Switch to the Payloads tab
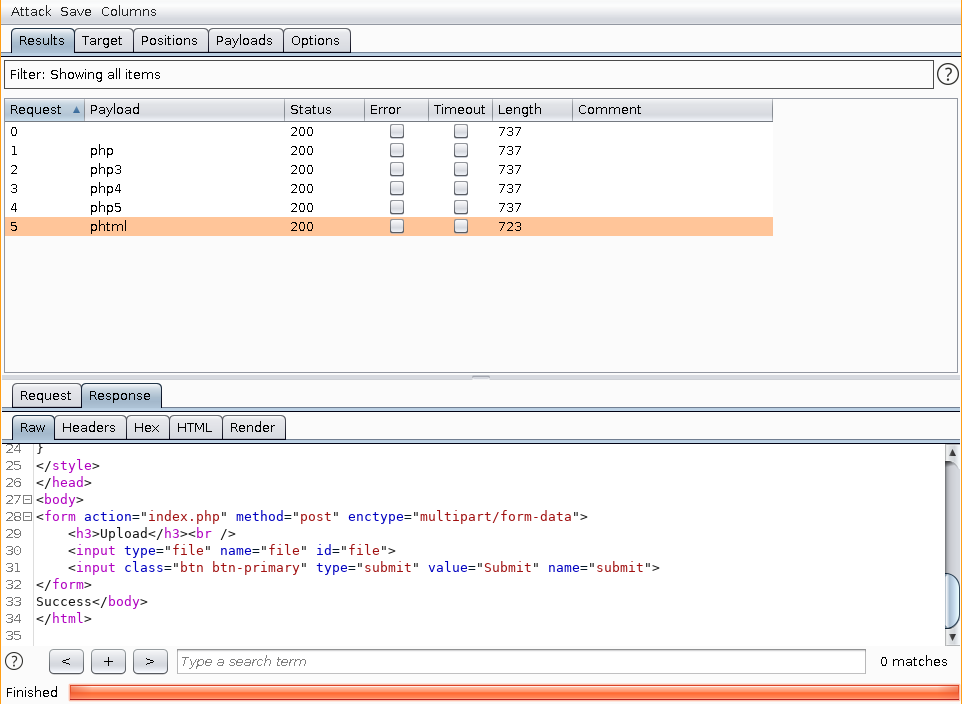 point(244,40)
